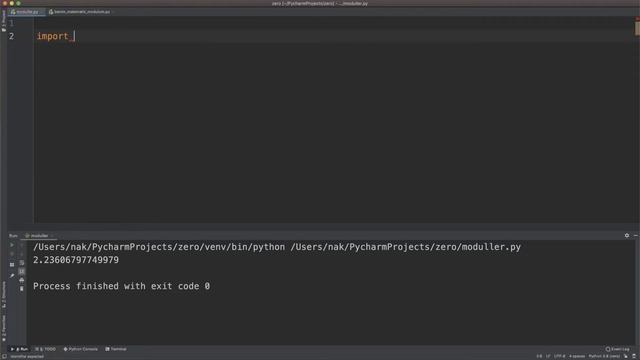Open Run panel gear settings
This screenshot has width=640, height=360.
tap(627, 236)
